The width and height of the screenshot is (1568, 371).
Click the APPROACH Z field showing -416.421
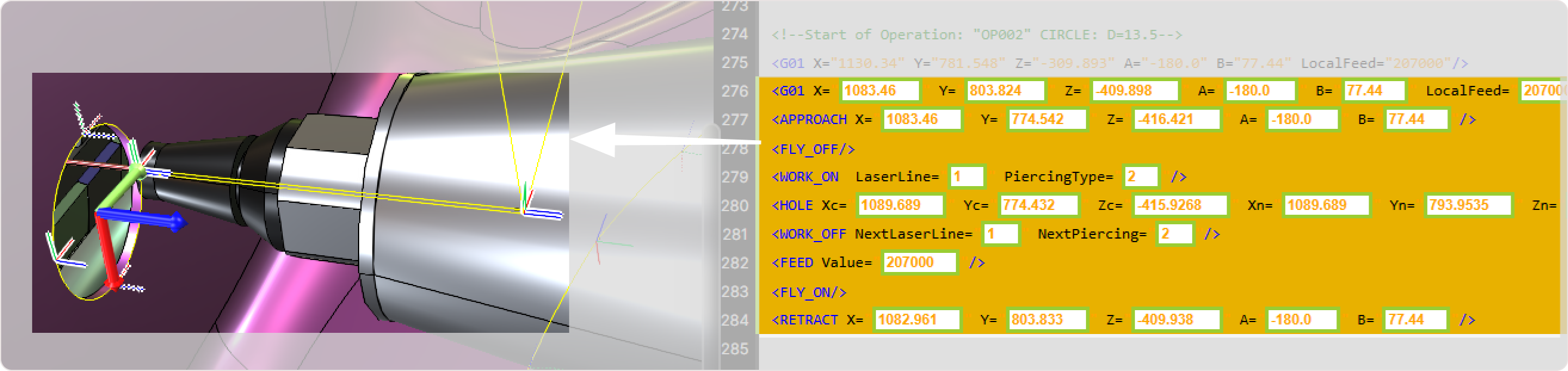point(1176,119)
